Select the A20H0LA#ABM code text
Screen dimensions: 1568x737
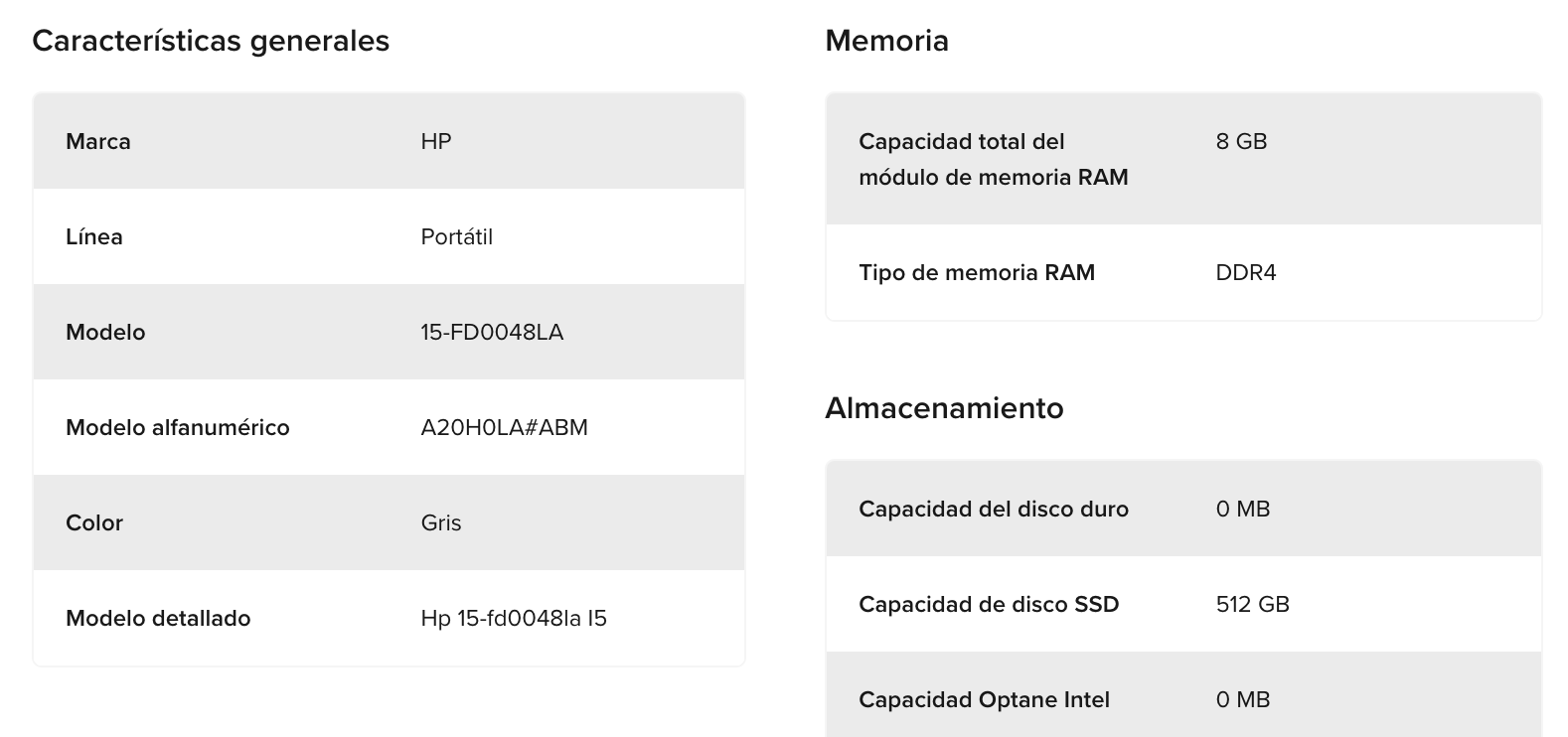505,427
